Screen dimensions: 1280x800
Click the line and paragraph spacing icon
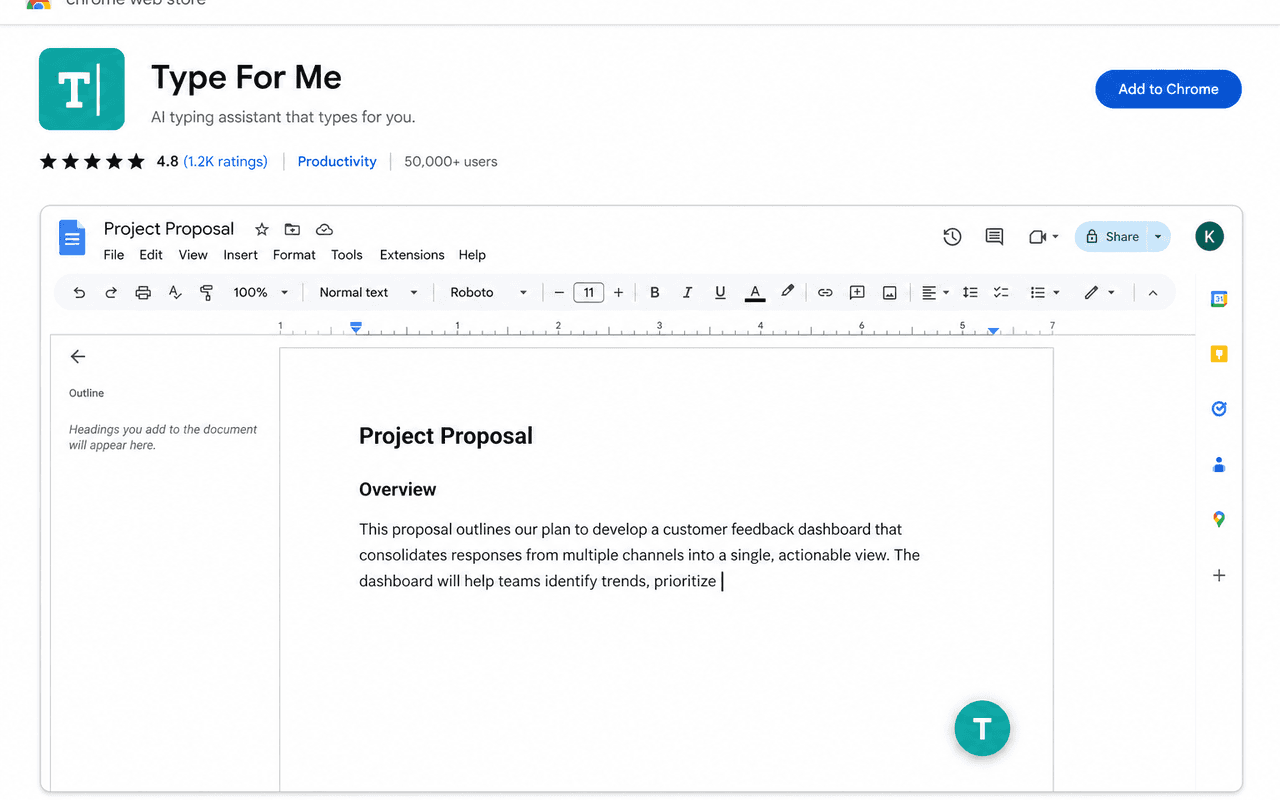[x=970, y=293]
